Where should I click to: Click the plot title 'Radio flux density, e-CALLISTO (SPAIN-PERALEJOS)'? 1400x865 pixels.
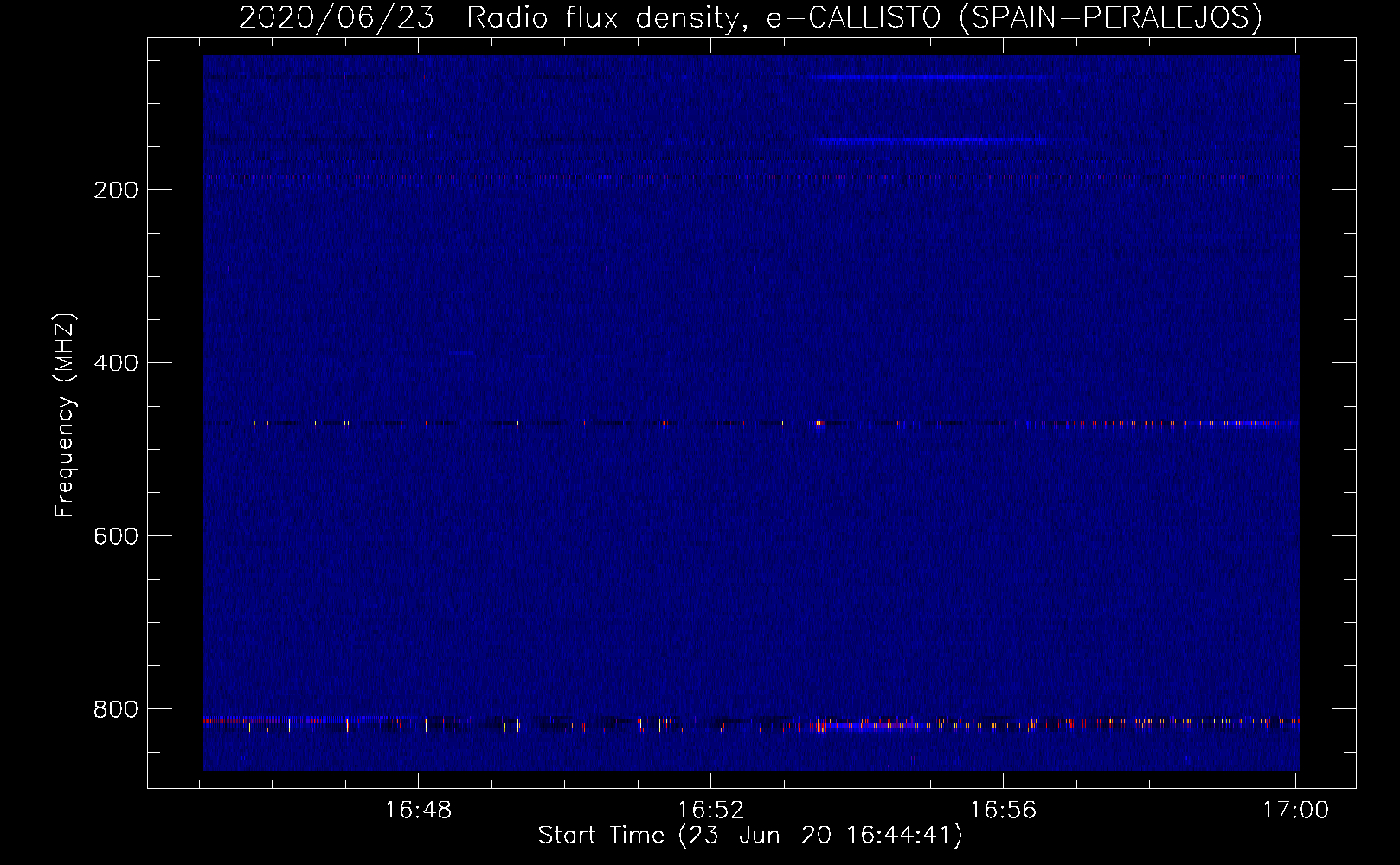pos(864,18)
